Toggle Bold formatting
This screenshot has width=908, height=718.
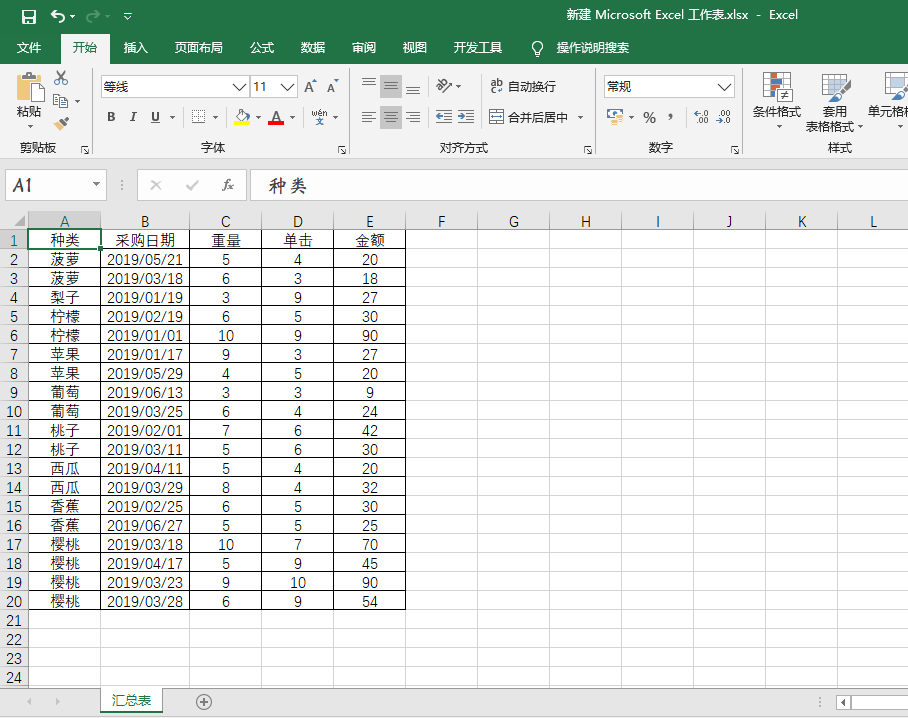pyautogui.click(x=111, y=117)
